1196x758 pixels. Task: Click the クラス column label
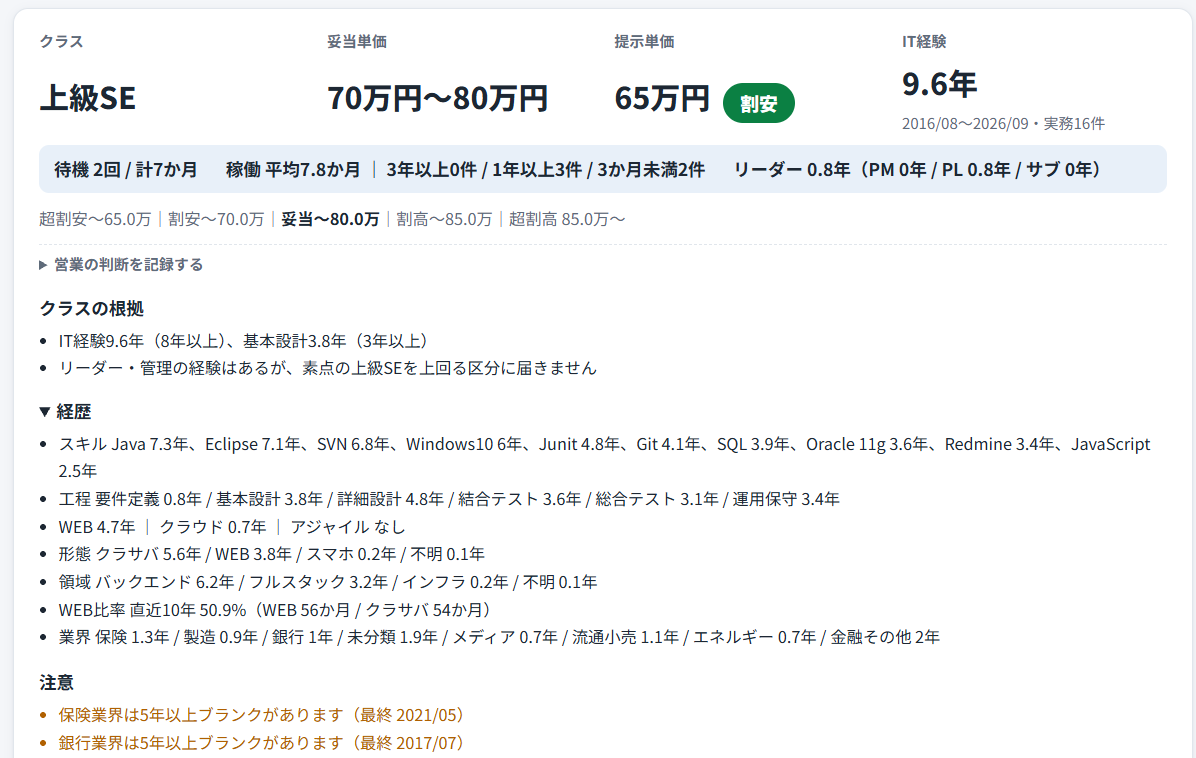point(61,42)
